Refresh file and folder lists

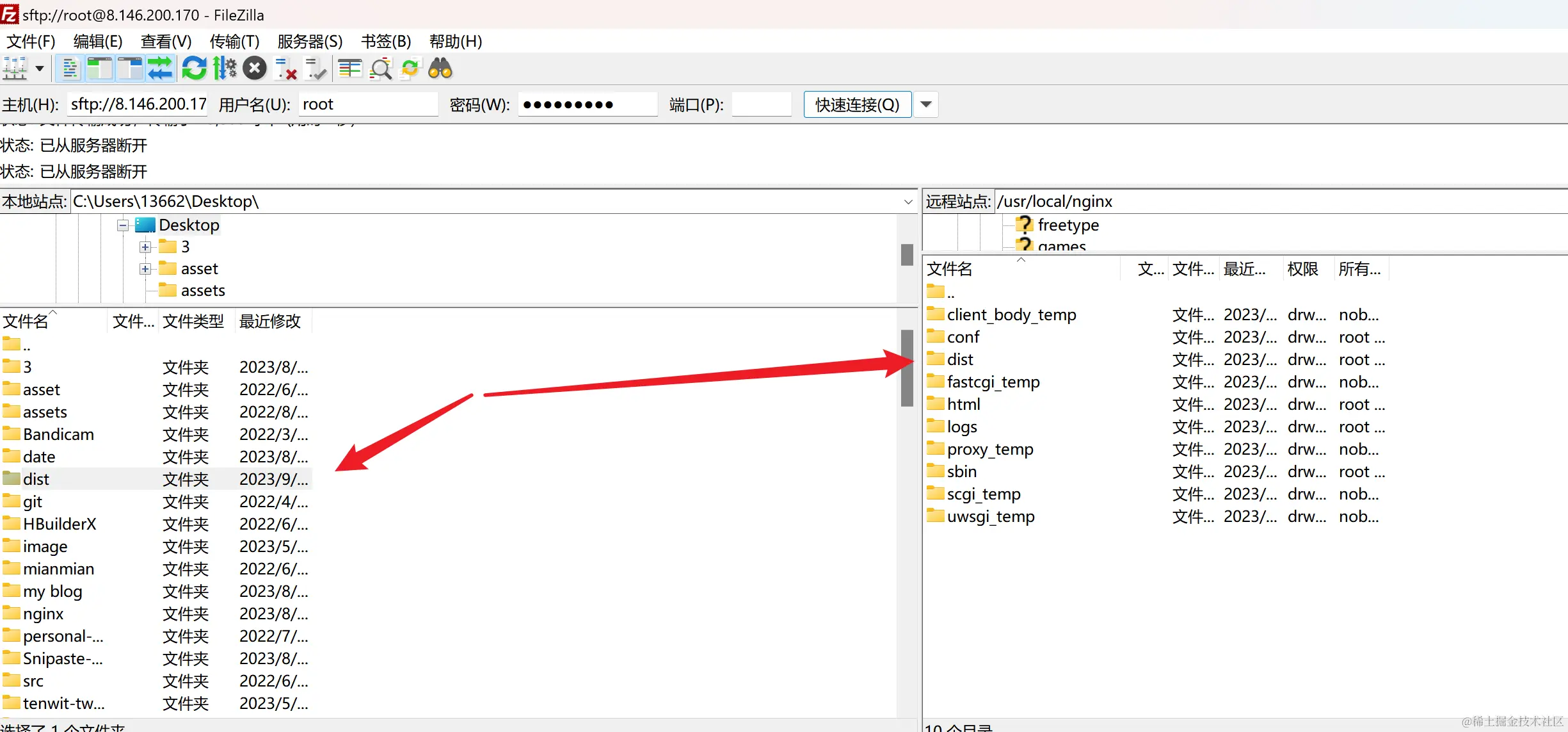tap(194, 69)
